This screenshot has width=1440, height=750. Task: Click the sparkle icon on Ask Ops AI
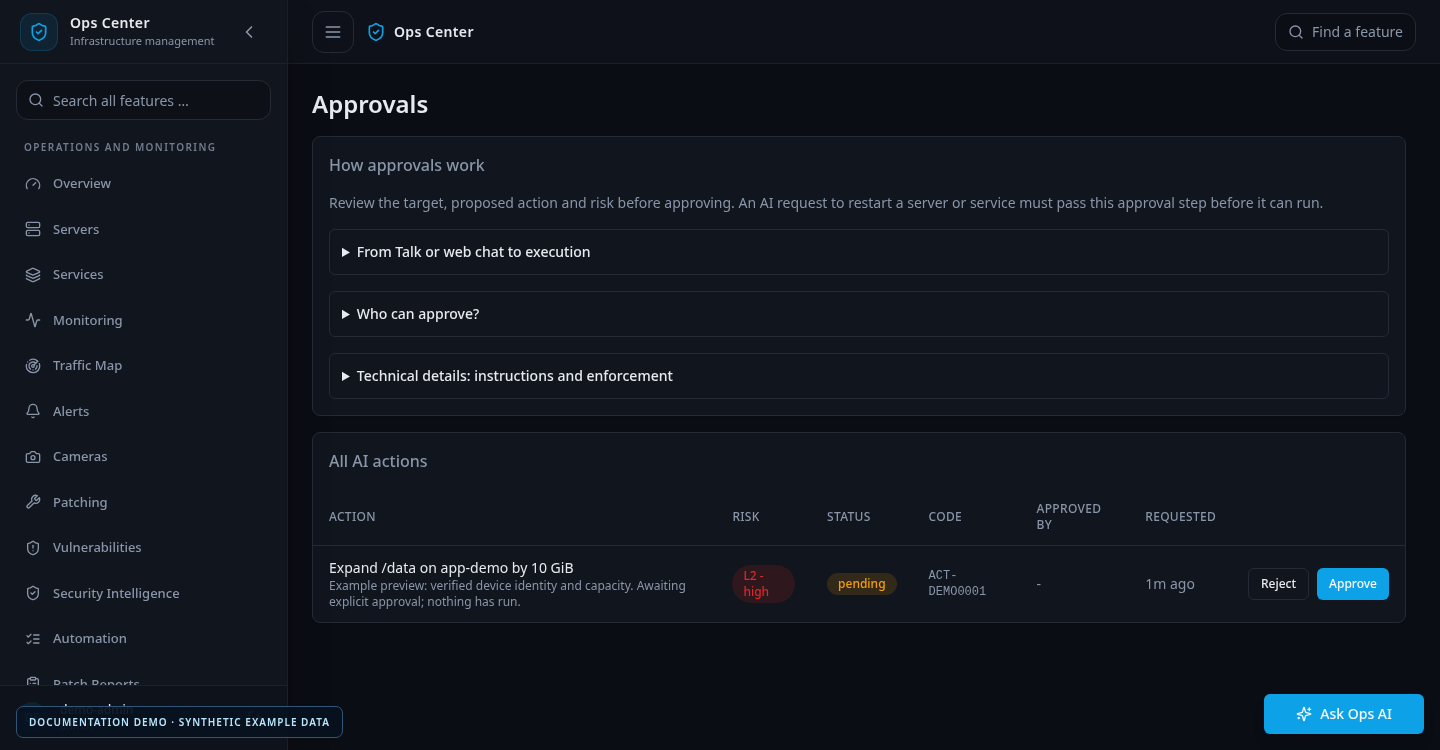[x=1304, y=714]
